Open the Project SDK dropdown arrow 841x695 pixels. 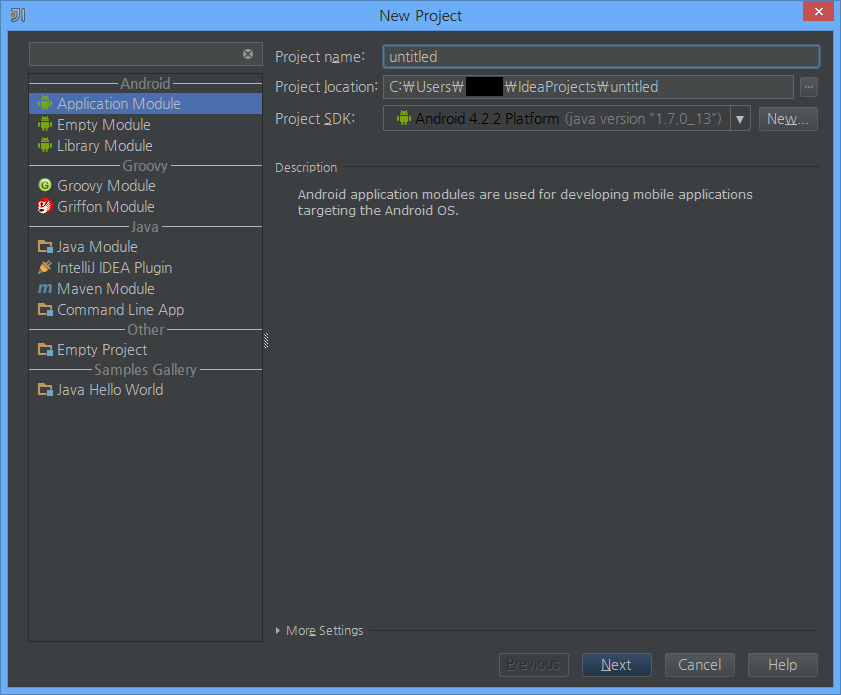pyautogui.click(x=740, y=119)
